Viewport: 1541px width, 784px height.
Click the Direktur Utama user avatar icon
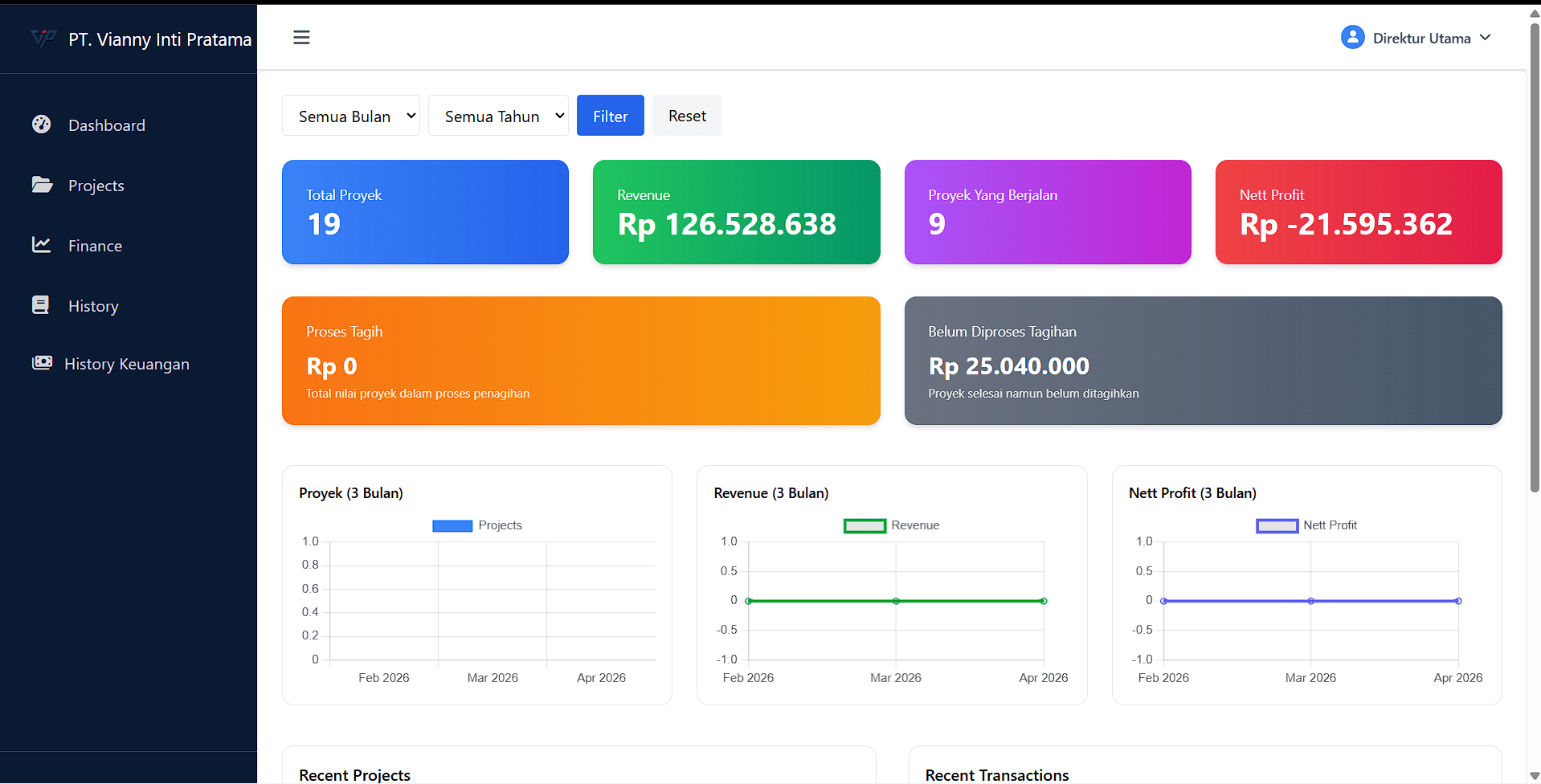(1352, 38)
